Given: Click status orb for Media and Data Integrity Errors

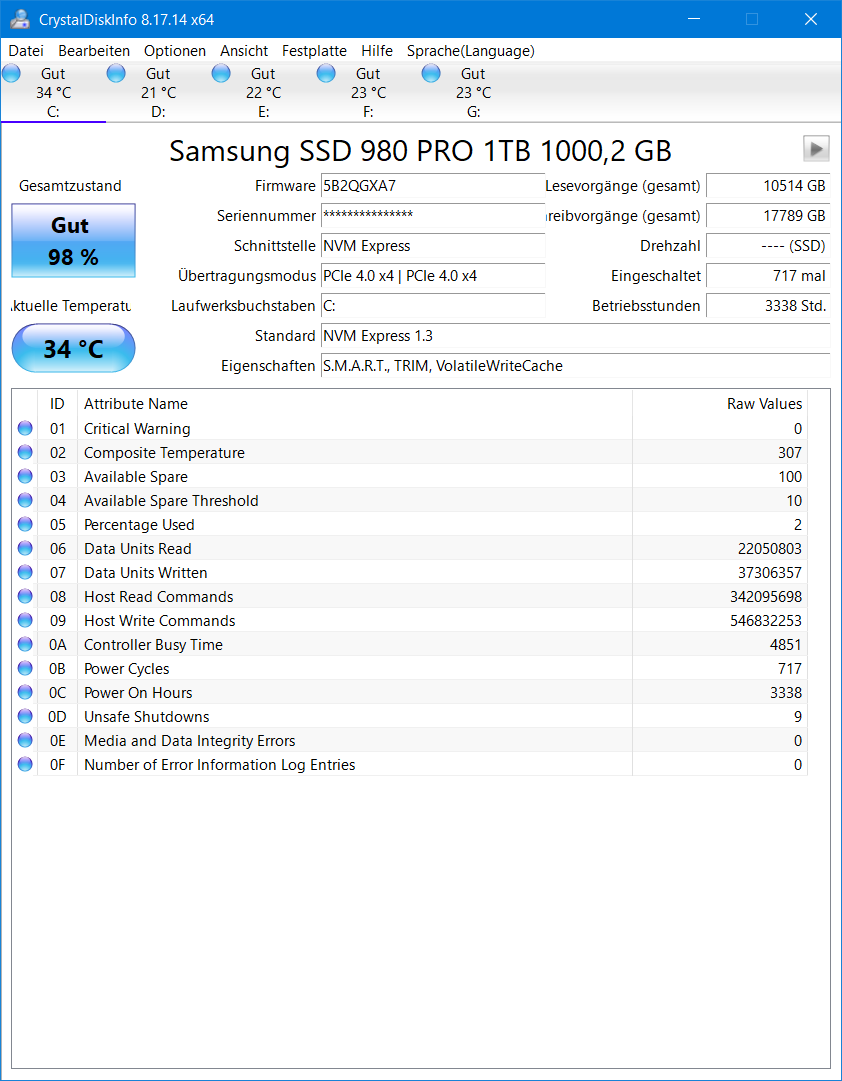Looking at the screenshot, I should click(x=26, y=740).
